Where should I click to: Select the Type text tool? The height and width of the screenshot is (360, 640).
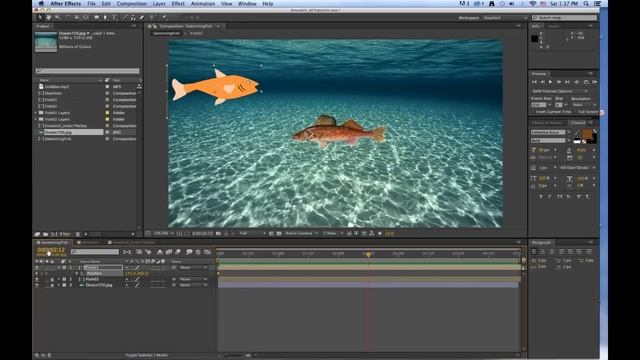(114, 18)
